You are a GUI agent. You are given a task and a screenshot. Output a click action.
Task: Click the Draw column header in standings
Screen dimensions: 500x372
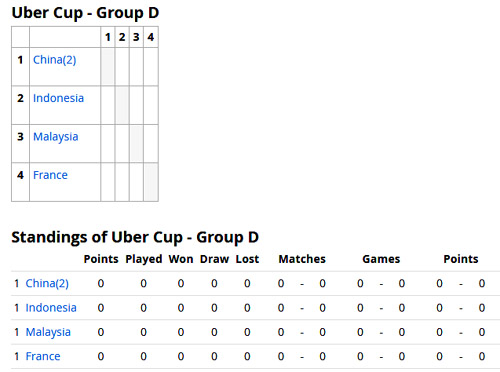point(214,259)
